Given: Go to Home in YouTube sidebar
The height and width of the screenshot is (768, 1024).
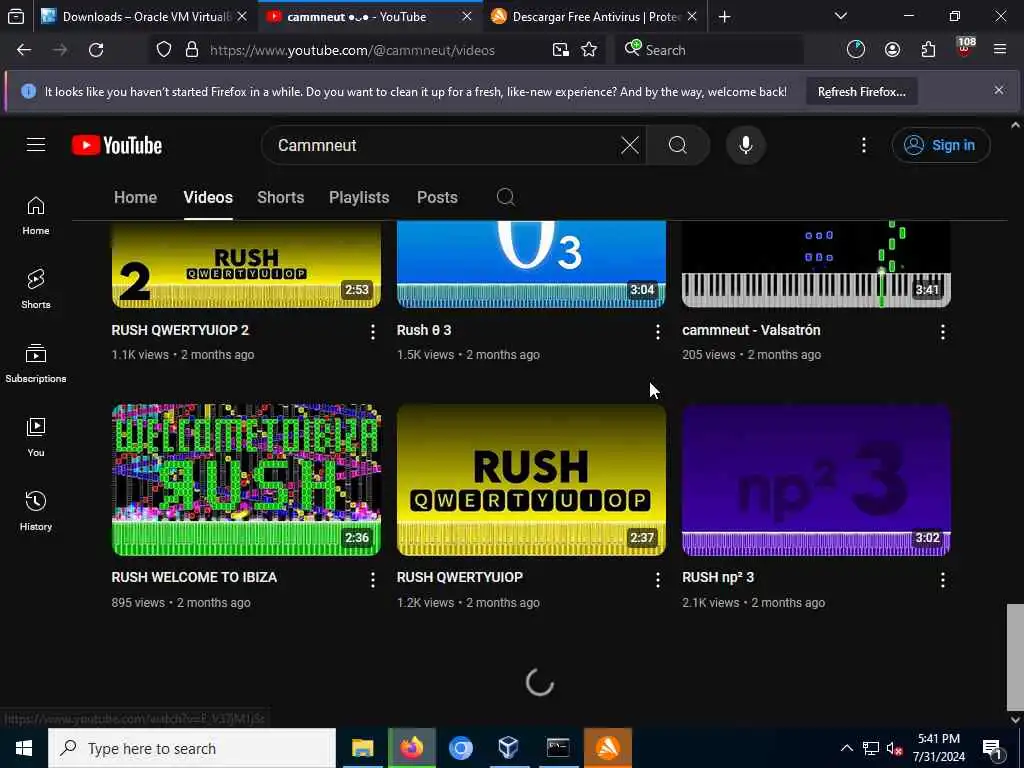Looking at the screenshot, I should pos(36,216).
